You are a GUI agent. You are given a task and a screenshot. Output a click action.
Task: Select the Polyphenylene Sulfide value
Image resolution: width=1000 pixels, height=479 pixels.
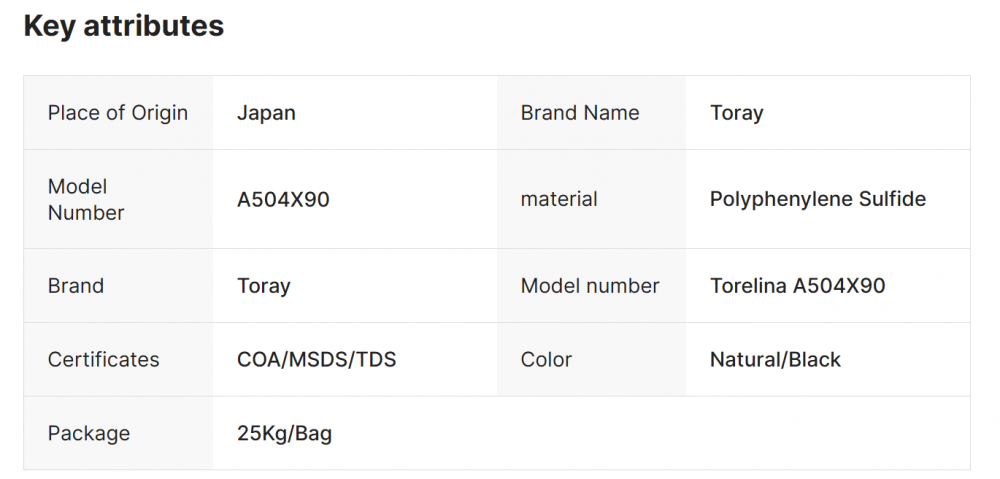click(x=818, y=199)
